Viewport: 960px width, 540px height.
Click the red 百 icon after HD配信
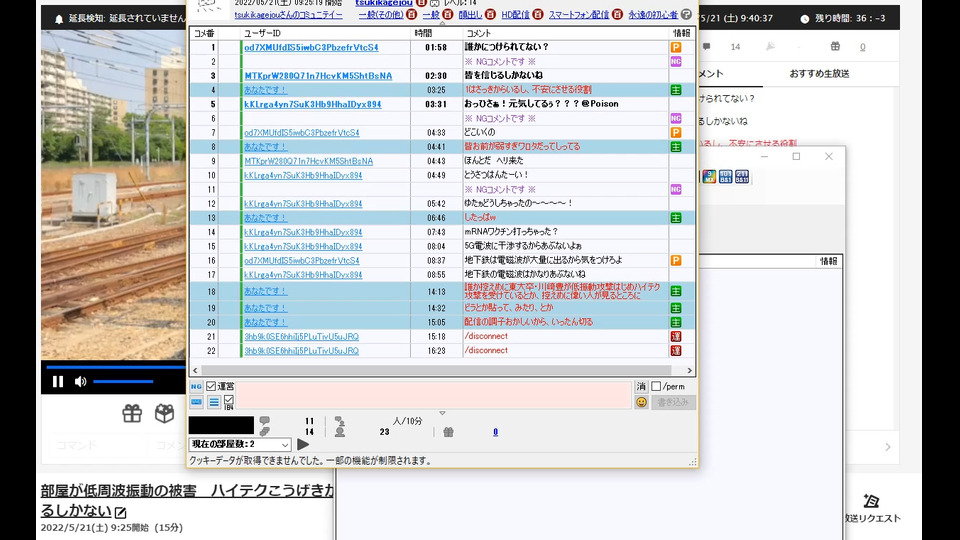coord(538,14)
